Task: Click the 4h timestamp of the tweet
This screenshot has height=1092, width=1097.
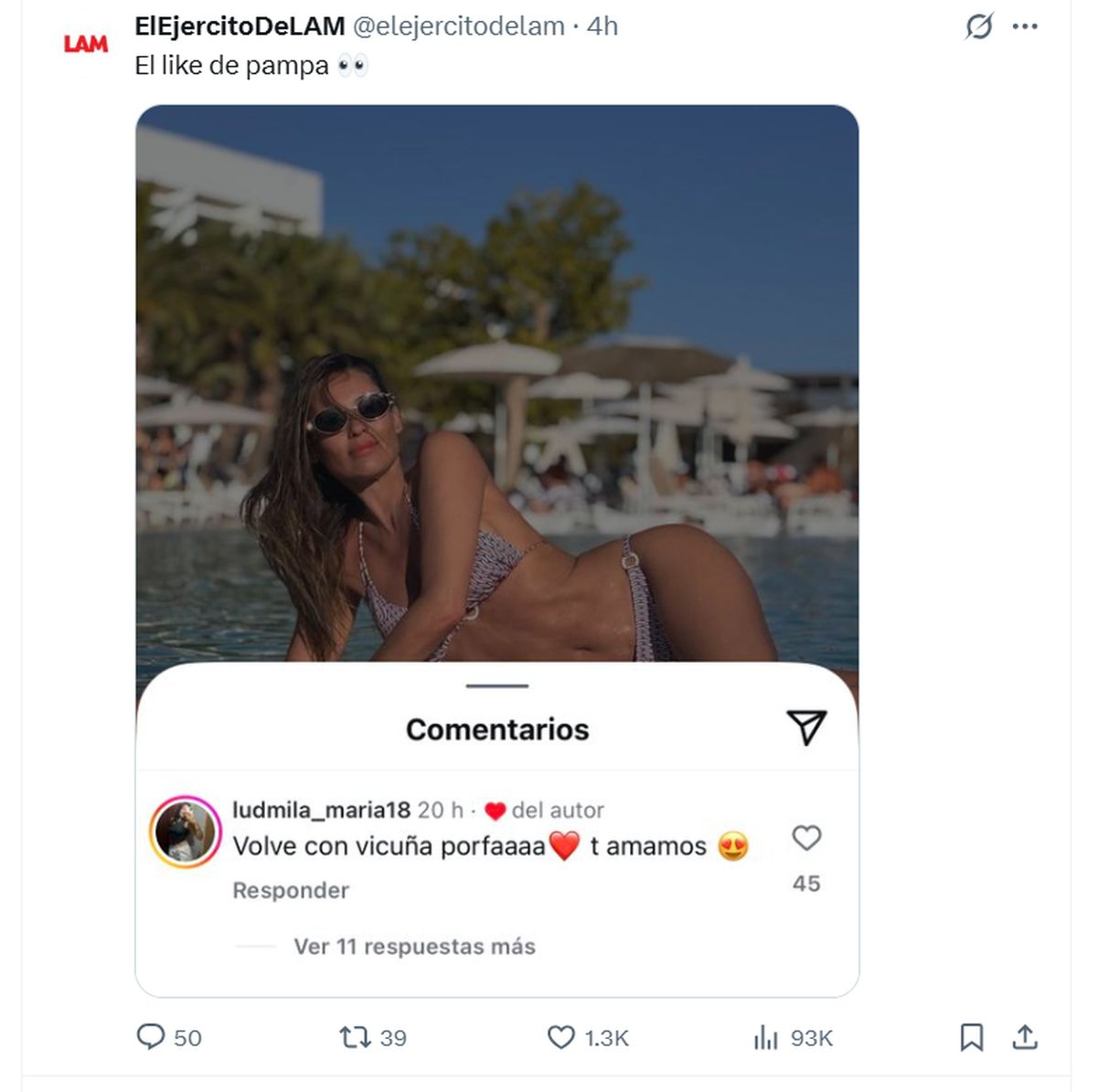Action: point(602,27)
